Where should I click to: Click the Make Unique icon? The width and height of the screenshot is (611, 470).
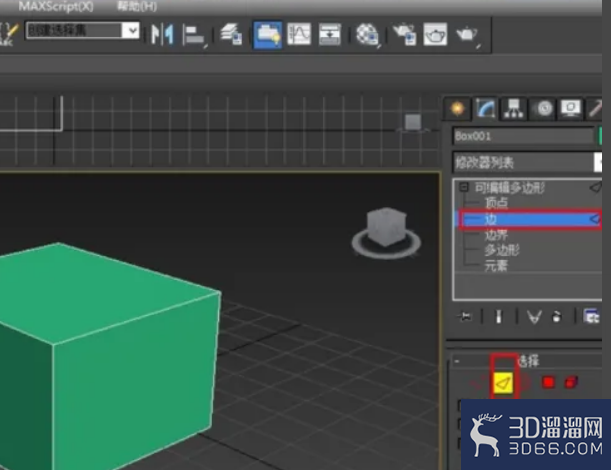coord(534,316)
